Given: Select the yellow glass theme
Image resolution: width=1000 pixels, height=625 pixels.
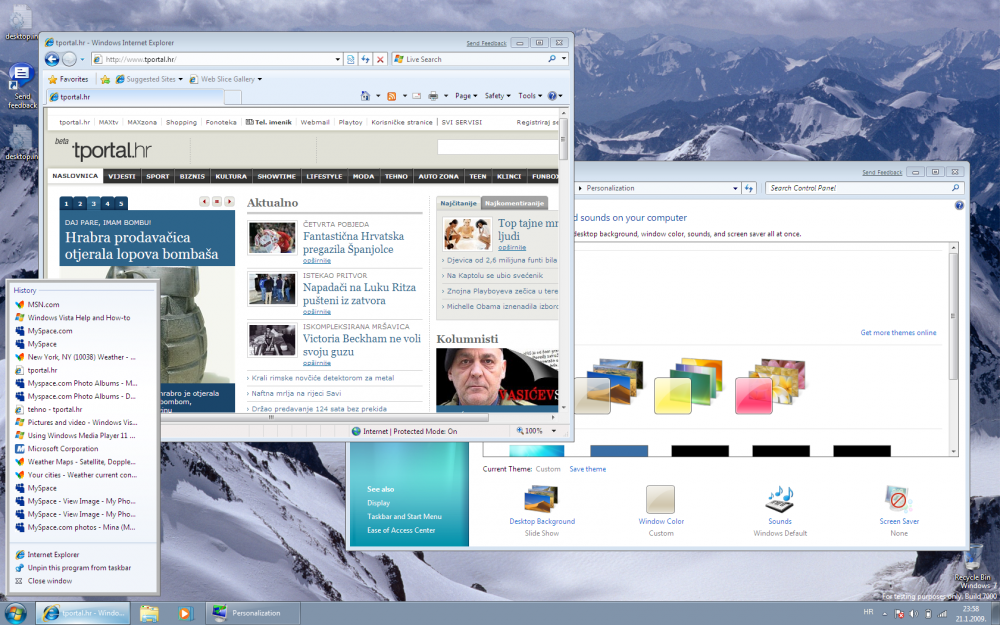Looking at the screenshot, I should pyautogui.click(x=689, y=386).
